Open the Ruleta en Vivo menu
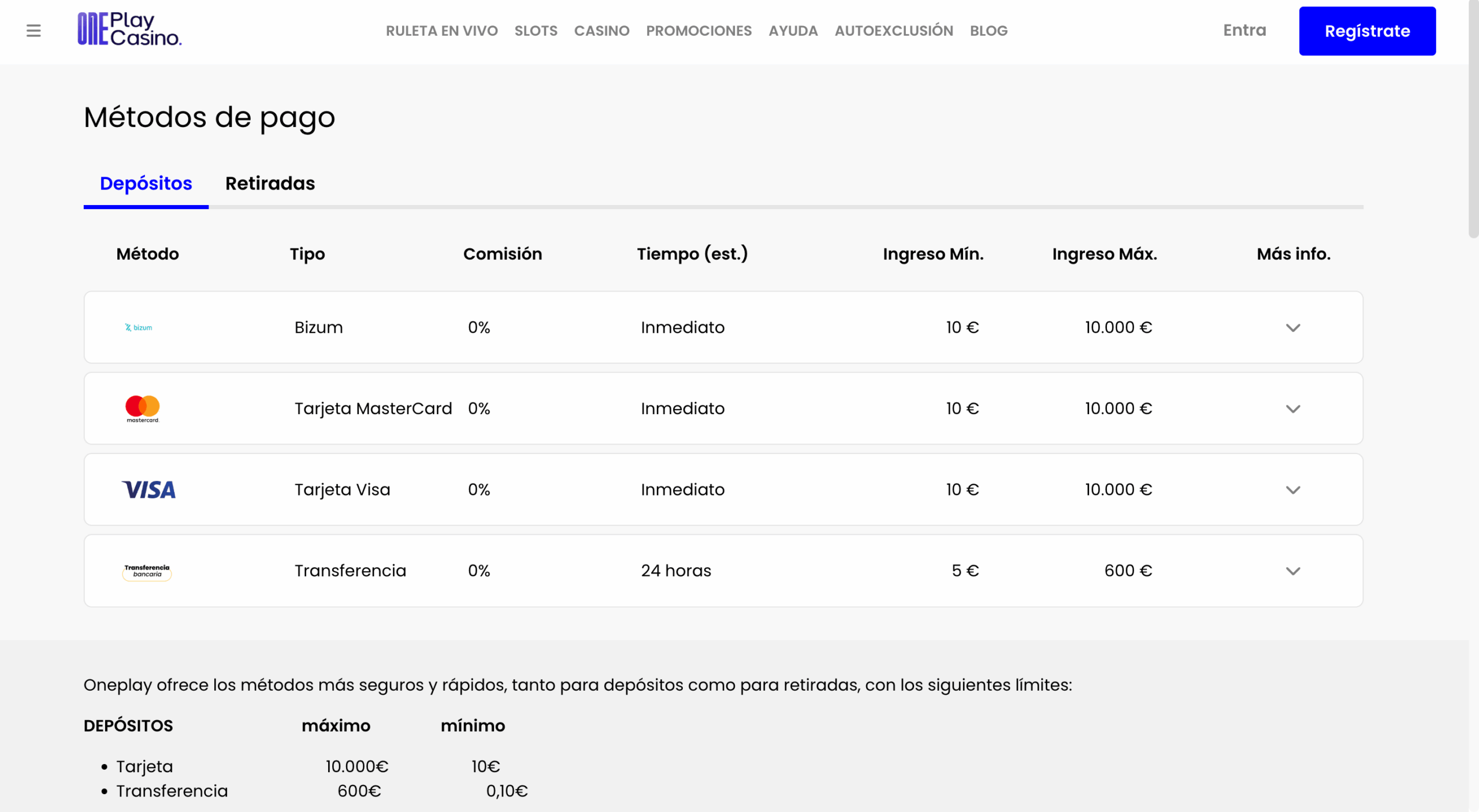The image size is (1479, 812). (441, 31)
